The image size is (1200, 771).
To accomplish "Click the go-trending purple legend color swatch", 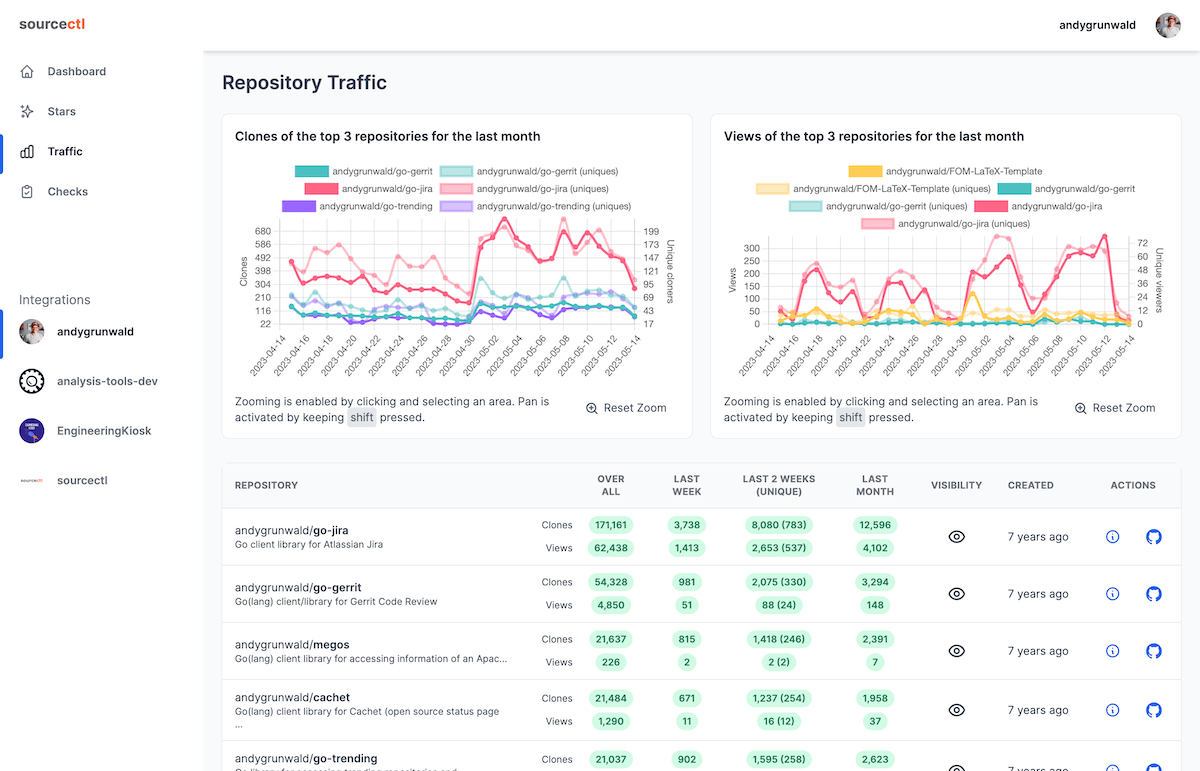I will click(x=300, y=206).
